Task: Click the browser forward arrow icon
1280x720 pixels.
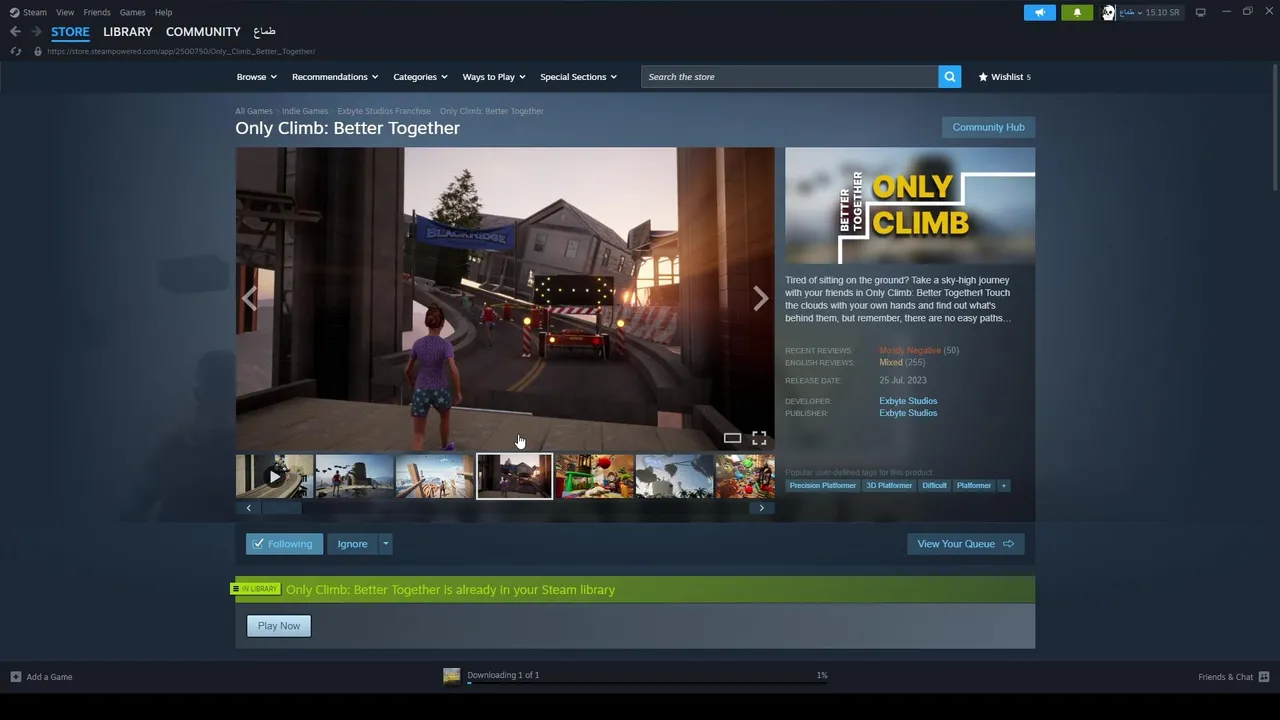Action: point(36,31)
